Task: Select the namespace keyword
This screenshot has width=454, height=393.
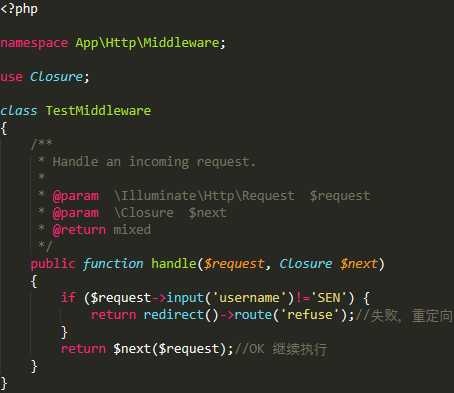Action: point(34,43)
